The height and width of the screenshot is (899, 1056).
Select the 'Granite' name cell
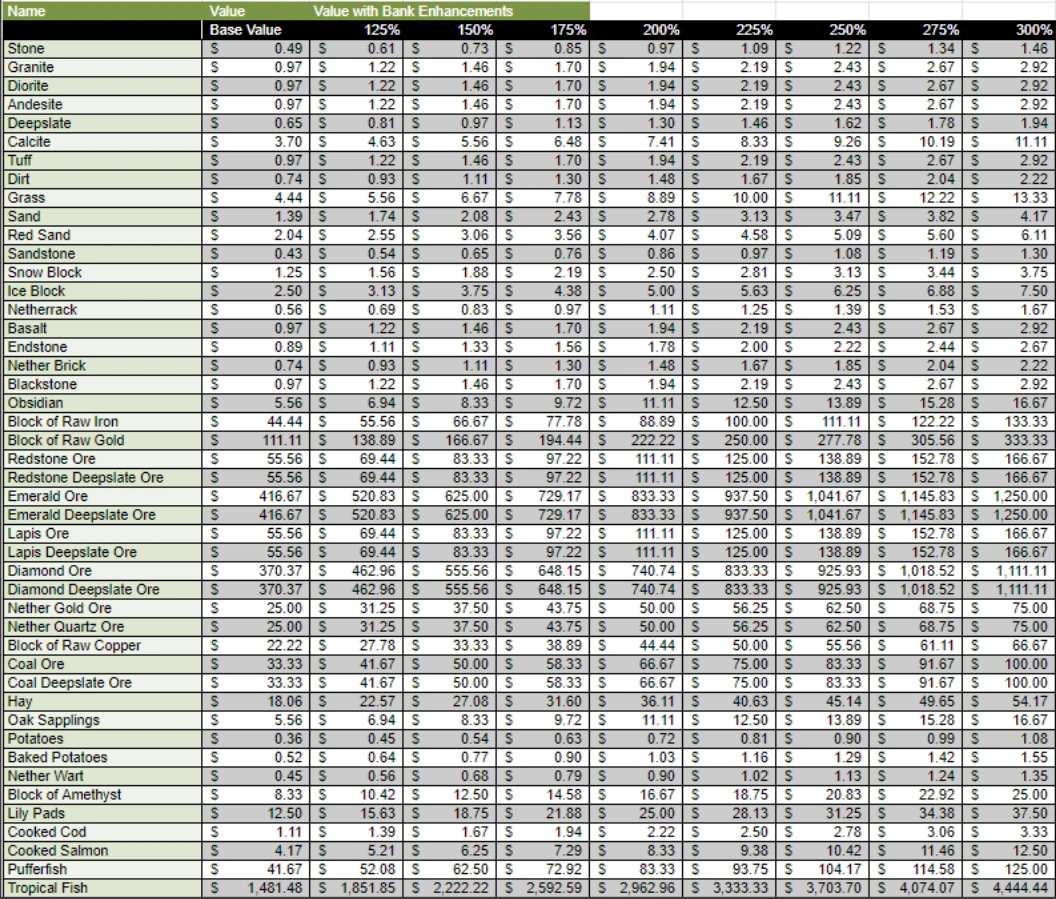[x=102, y=67]
